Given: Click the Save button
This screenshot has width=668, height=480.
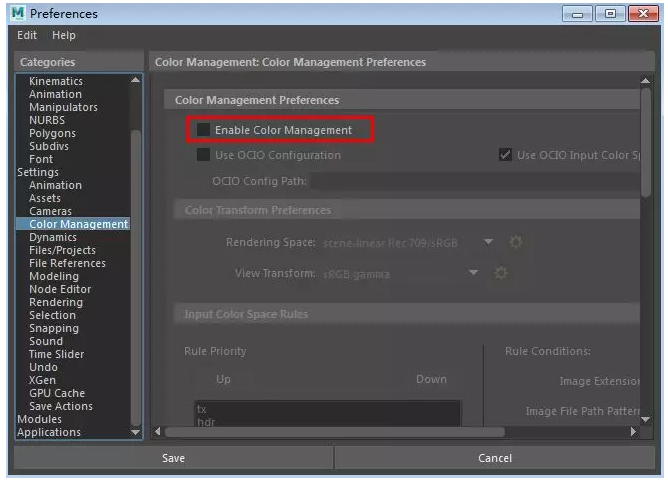Looking at the screenshot, I should coord(173,458).
